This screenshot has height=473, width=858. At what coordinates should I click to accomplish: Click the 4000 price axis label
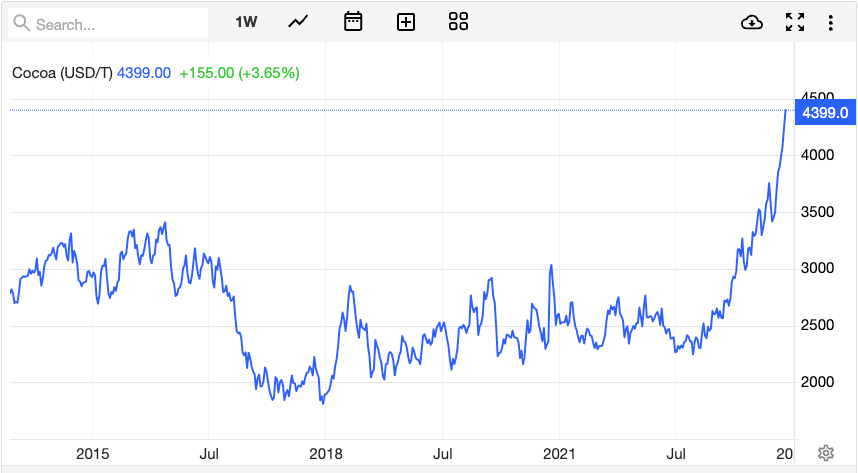[818, 155]
